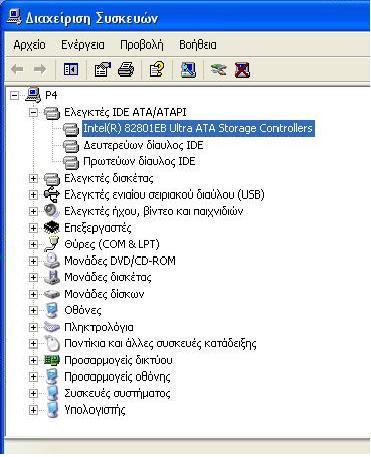Click the floppy controllers icon
Image resolution: width=371 pixels, height=457 pixels.
(52, 179)
